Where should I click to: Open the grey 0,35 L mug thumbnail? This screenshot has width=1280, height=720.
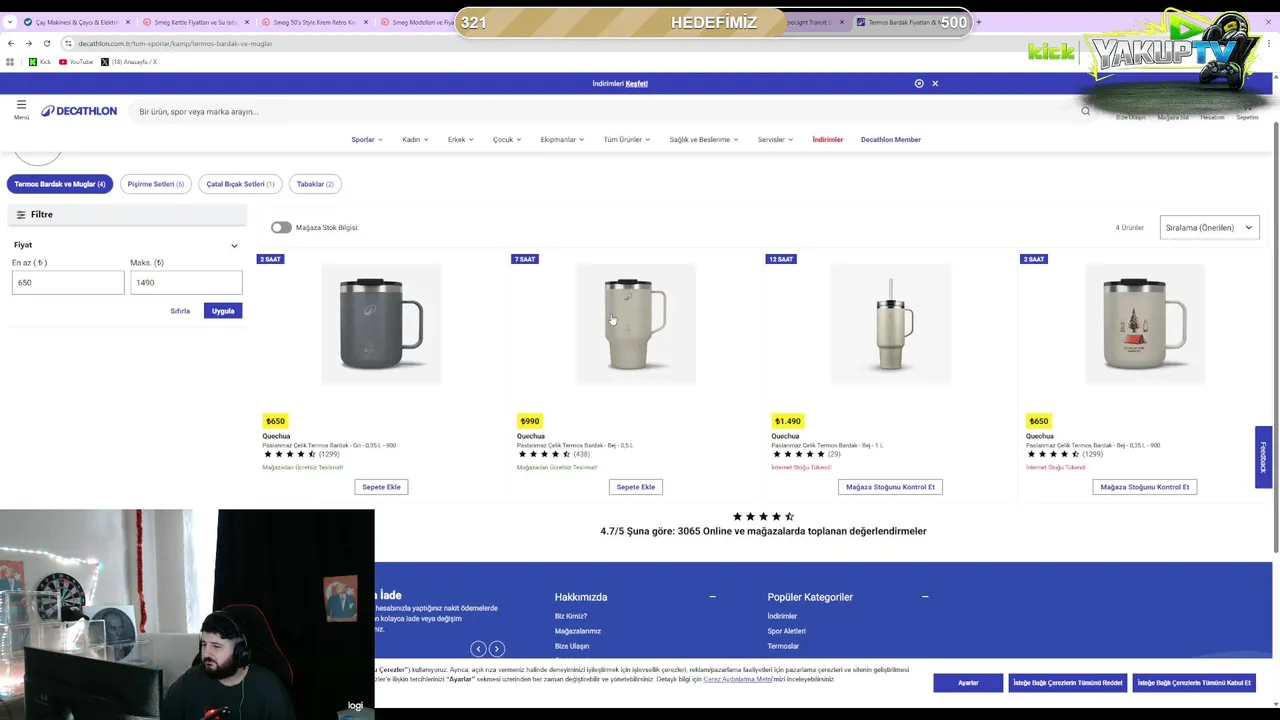coord(381,324)
